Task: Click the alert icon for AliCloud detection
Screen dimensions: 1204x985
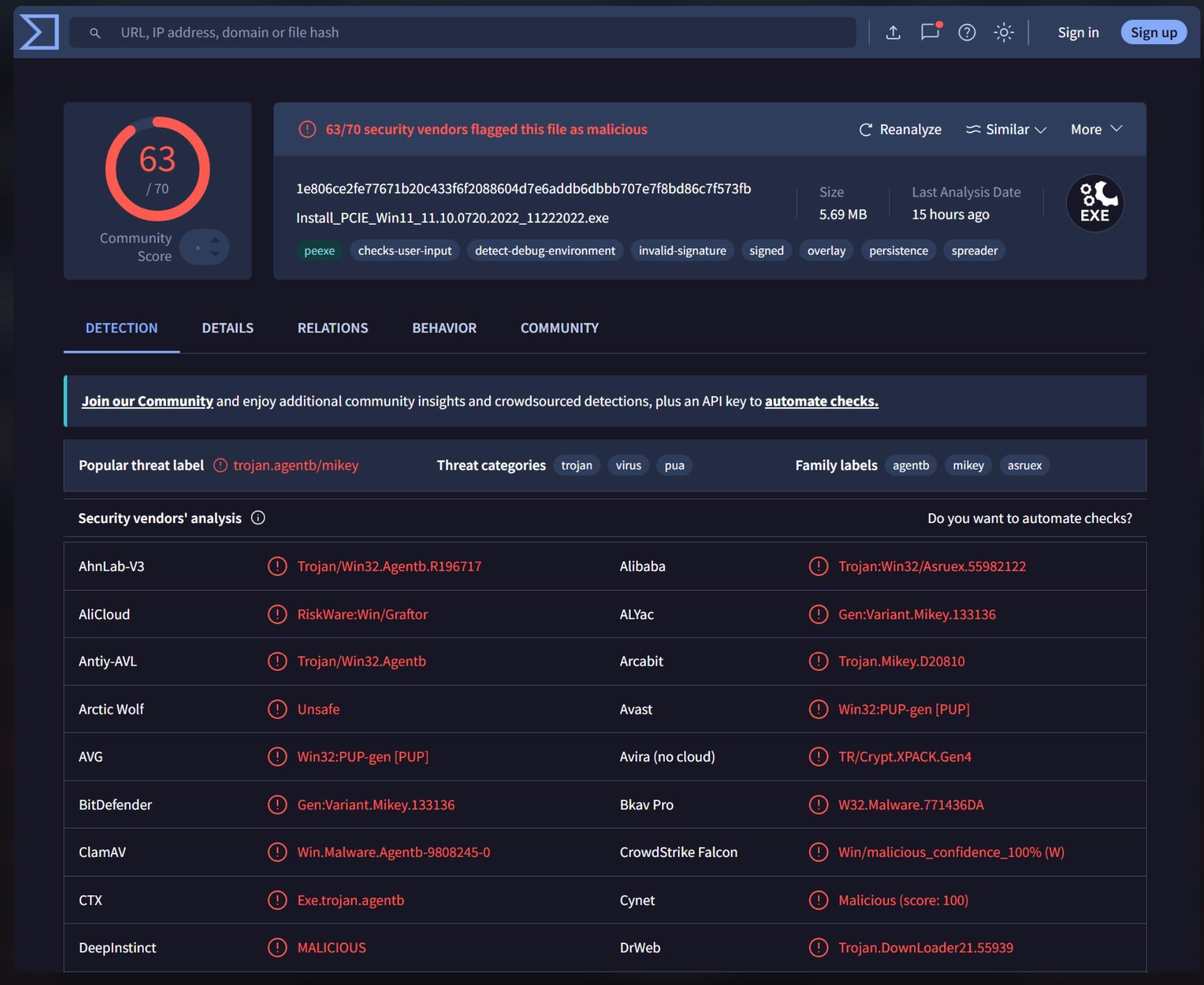Action: tap(277, 615)
